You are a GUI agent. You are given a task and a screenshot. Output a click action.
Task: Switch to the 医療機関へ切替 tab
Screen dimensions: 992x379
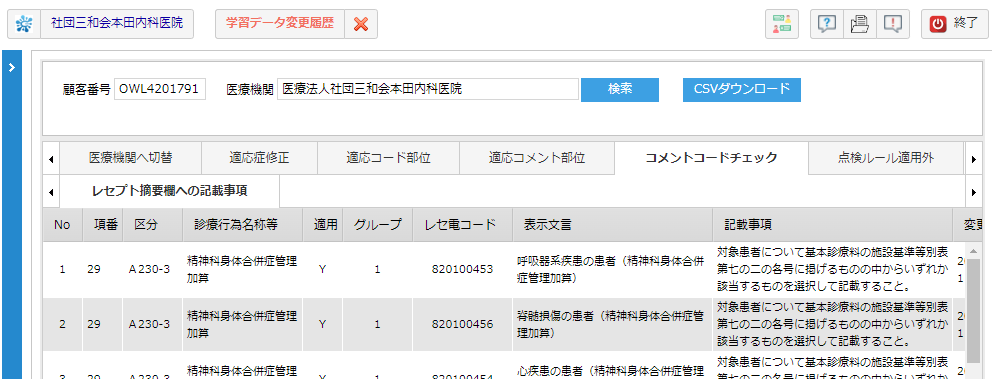point(130,158)
